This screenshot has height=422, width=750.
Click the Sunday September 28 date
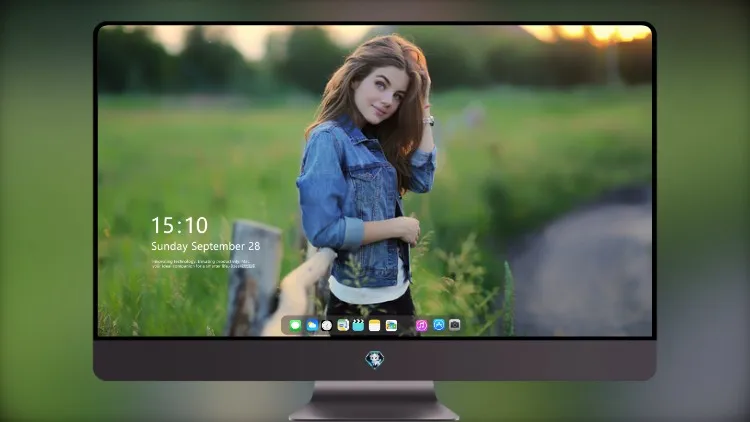click(206, 246)
